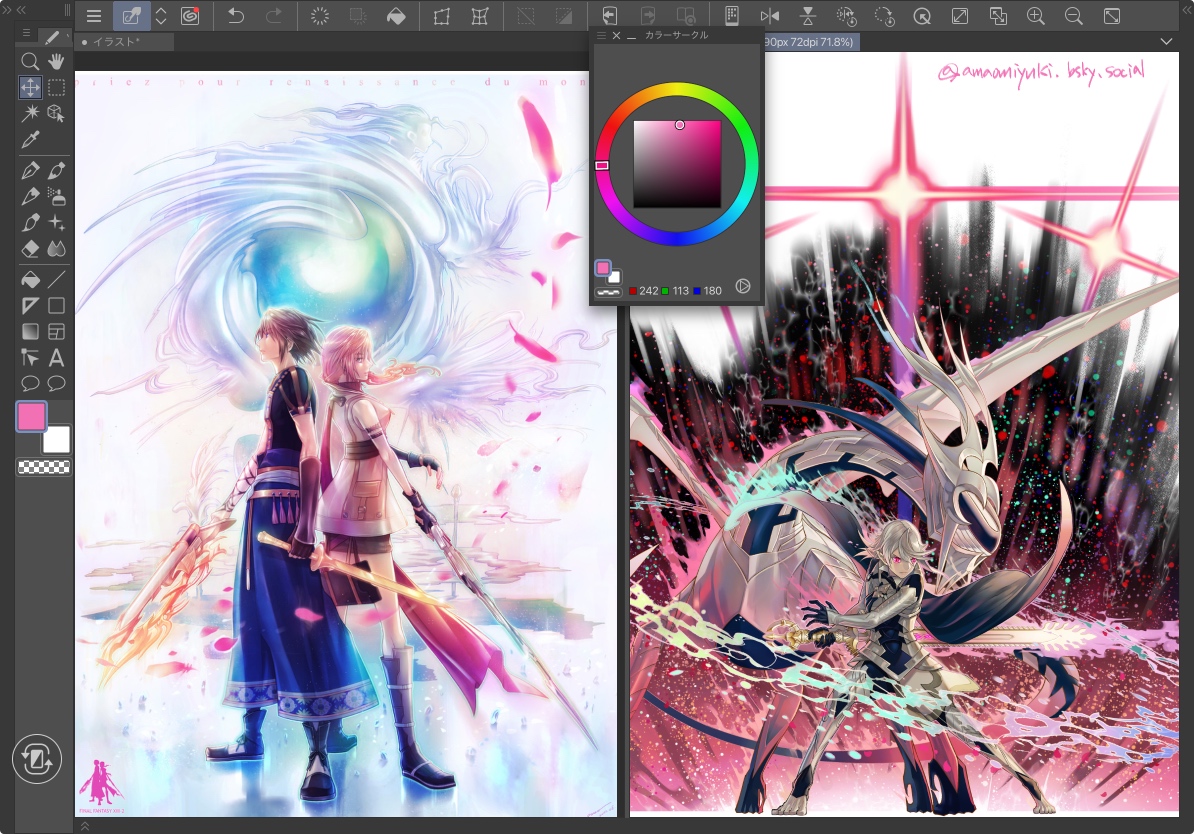This screenshot has height=834, width=1194.
Task: Pick the pink main color swatch in toolbox
Action: 31,416
